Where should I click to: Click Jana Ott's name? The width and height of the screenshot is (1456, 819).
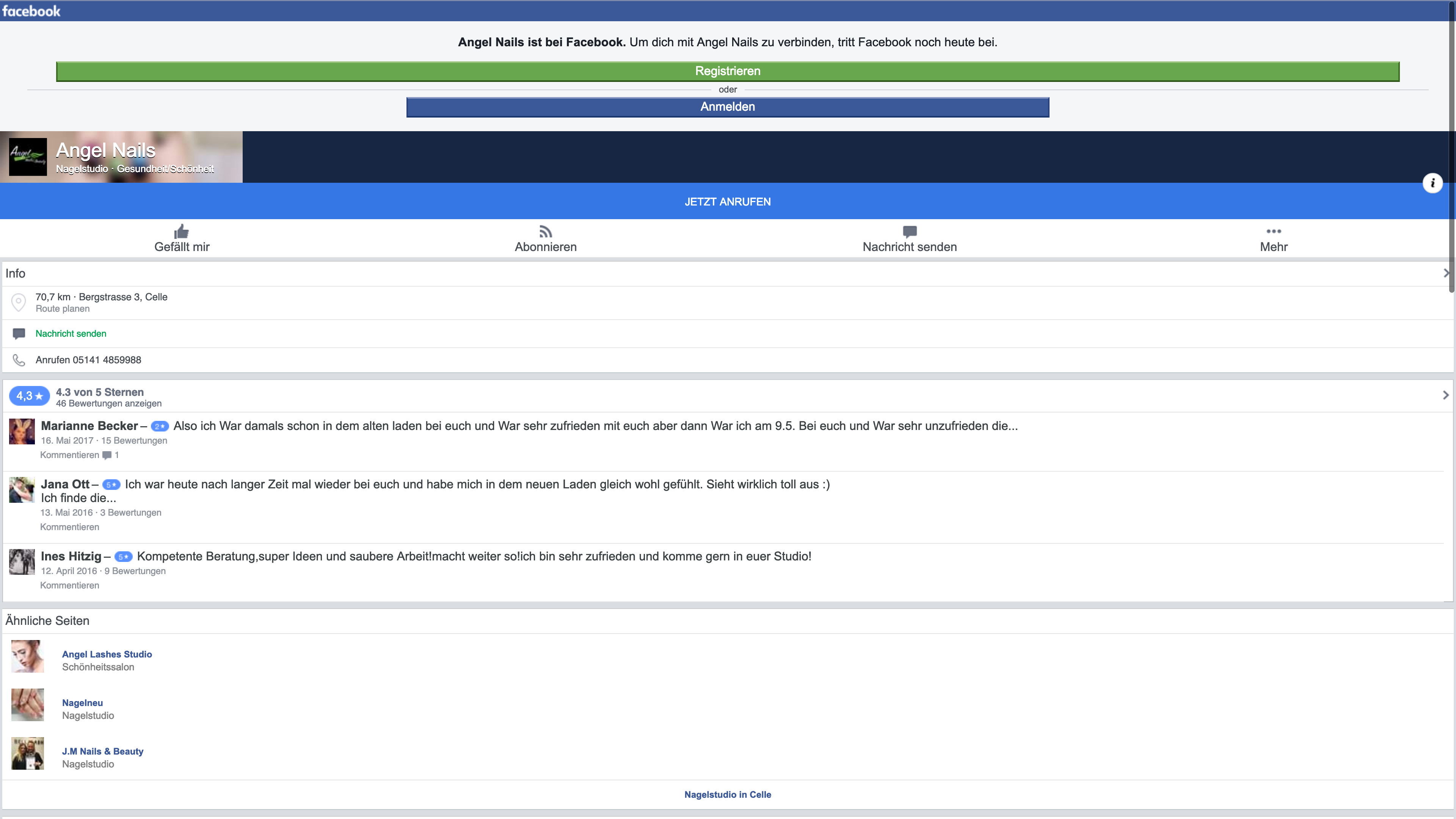(65, 485)
